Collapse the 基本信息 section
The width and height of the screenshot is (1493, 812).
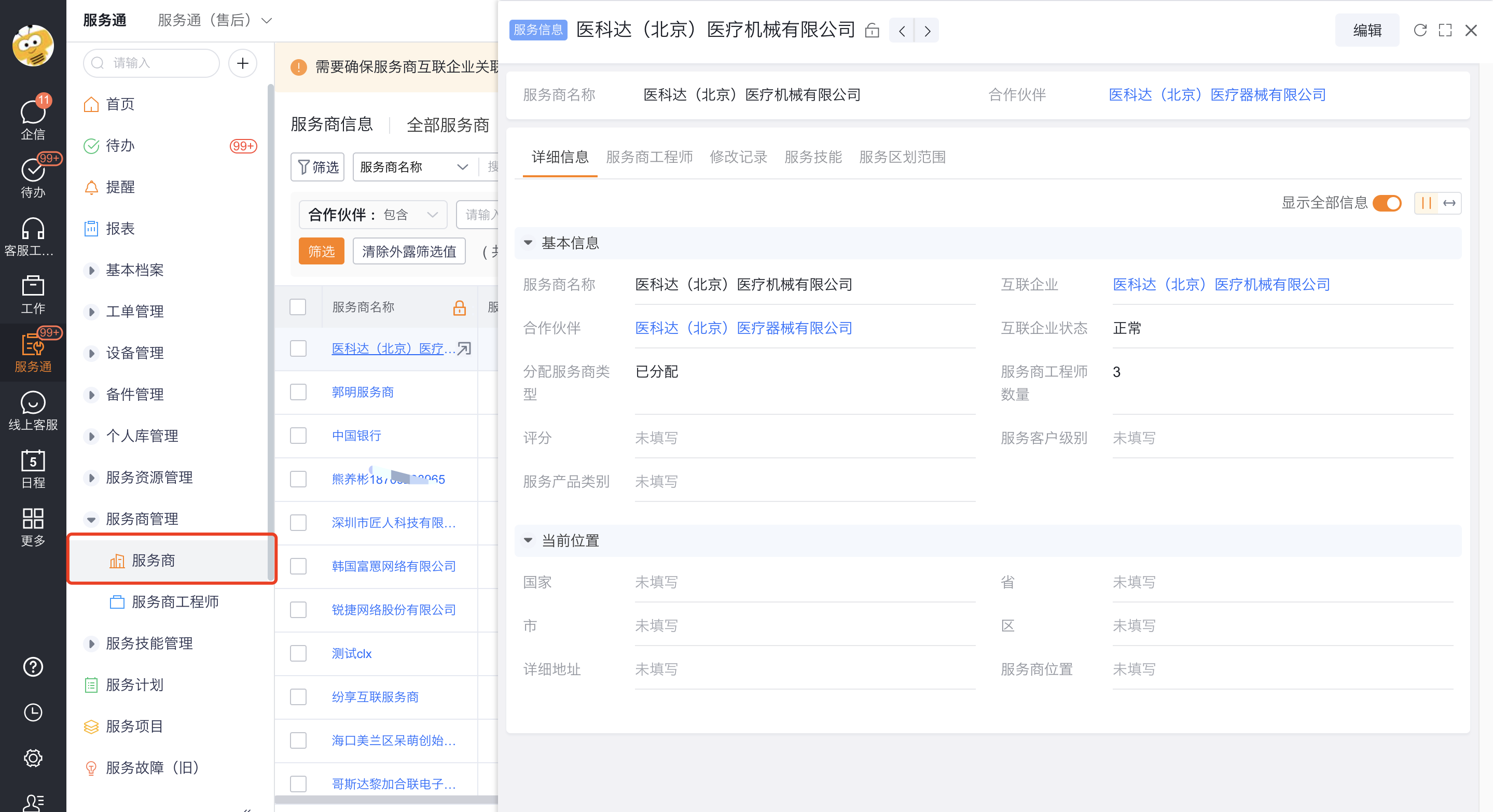(528, 243)
